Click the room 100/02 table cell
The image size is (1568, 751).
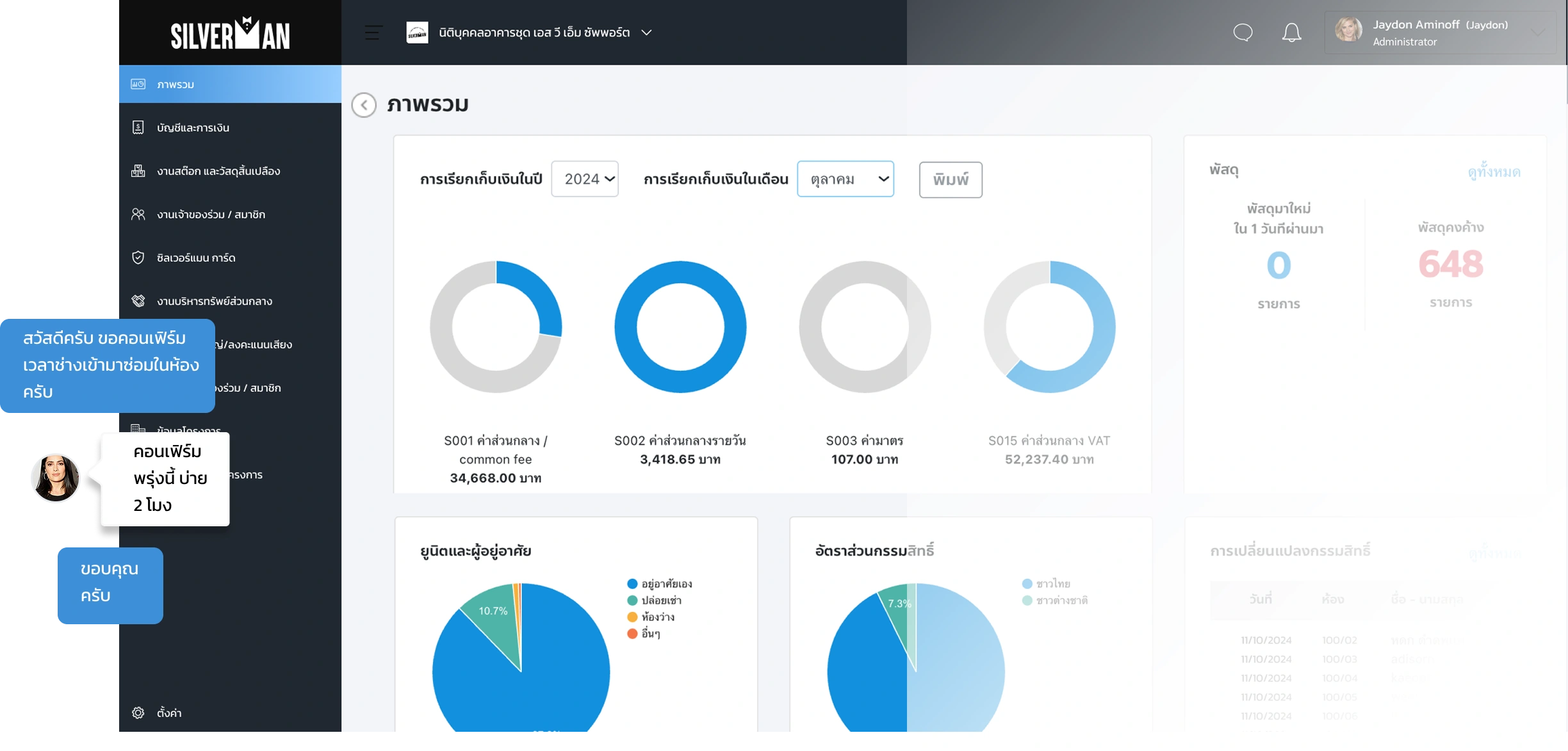[1339, 640]
